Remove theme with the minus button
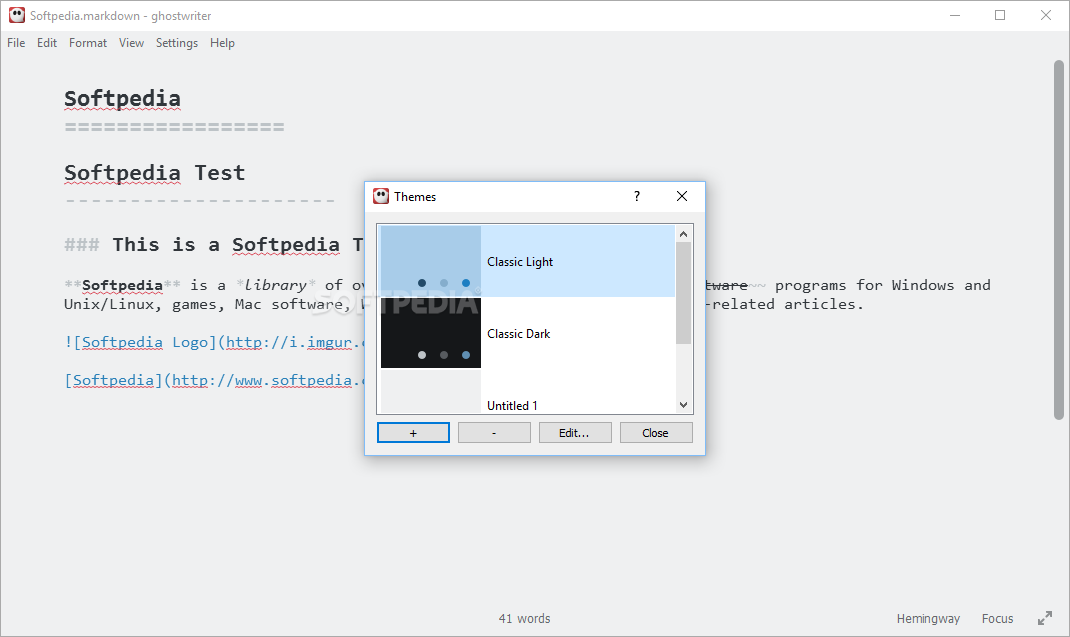The height and width of the screenshot is (637, 1070). (494, 433)
